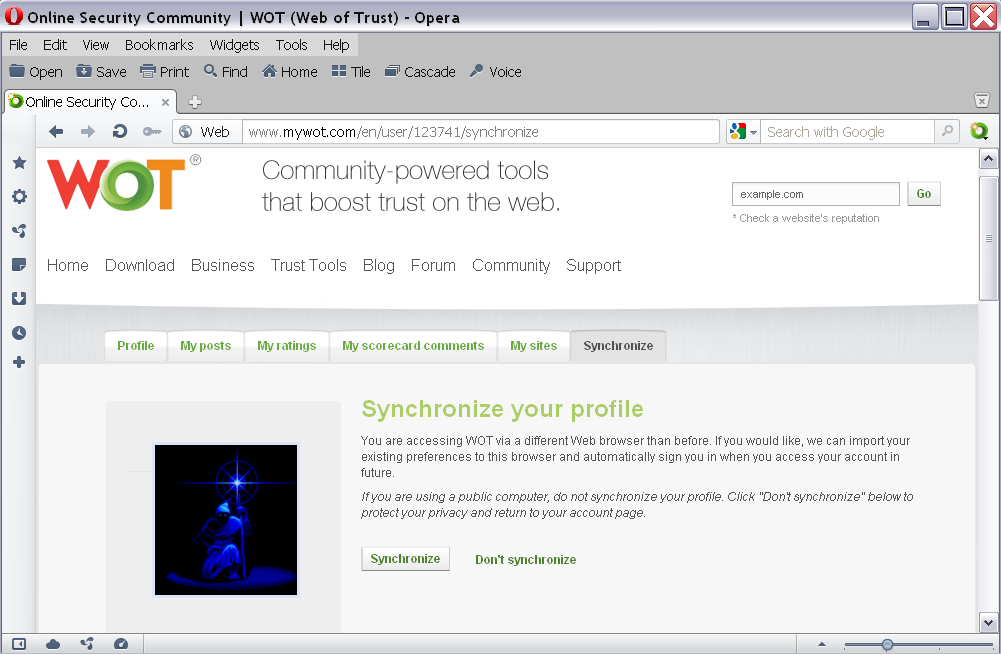
Task: Focus the Search with Google field
Action: pyautogui.click(x=847, y=132)
